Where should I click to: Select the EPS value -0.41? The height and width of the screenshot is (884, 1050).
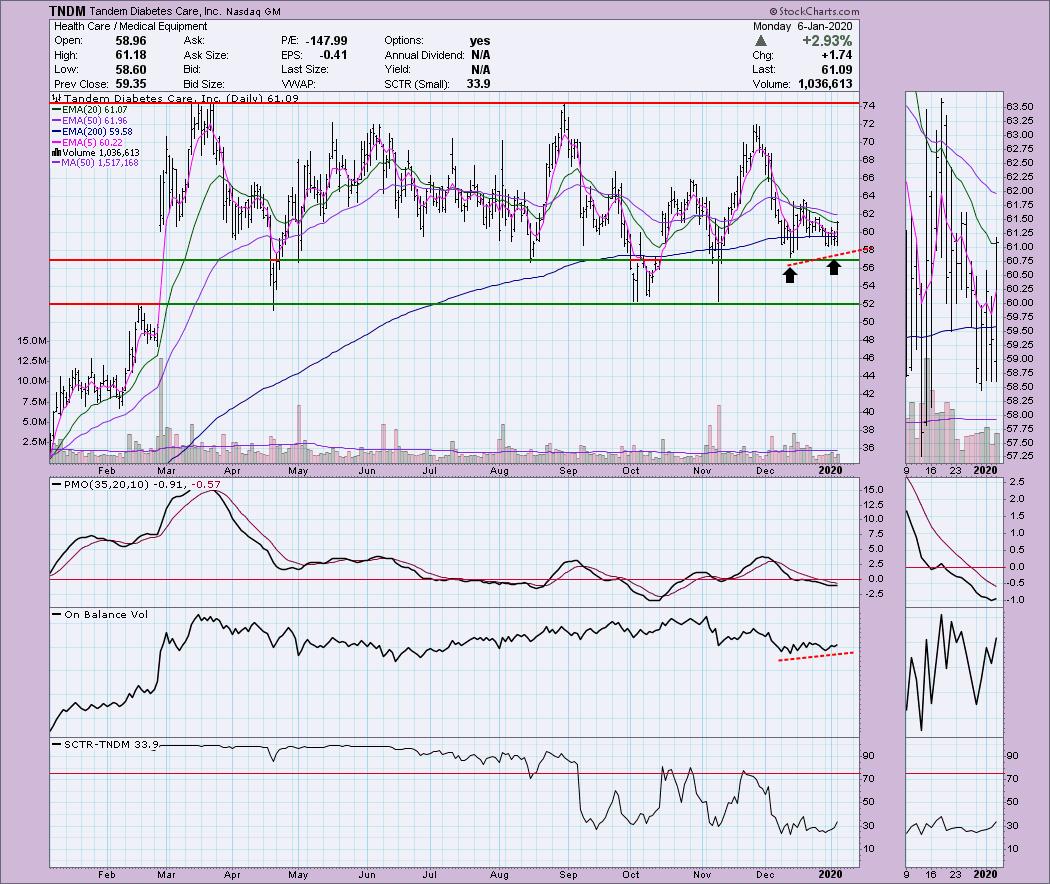[332, 55]
